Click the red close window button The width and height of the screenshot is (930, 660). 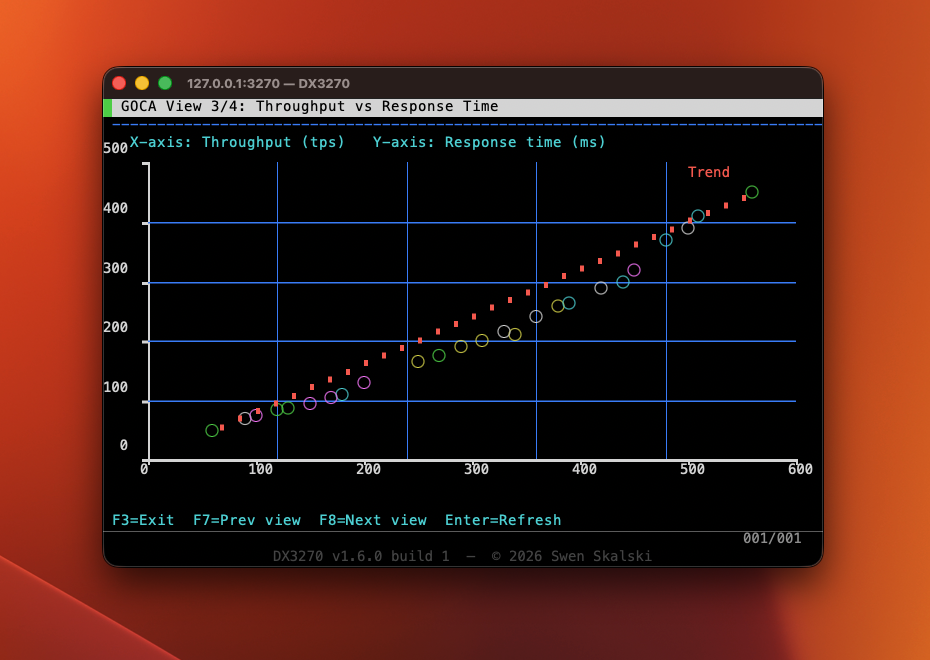pyautogui.click(x=119, y=83)
